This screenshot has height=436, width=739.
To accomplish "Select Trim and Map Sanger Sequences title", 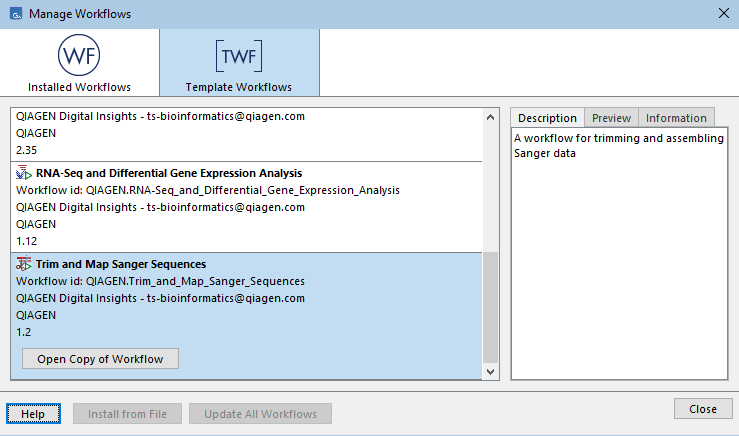I will point(121,264).
